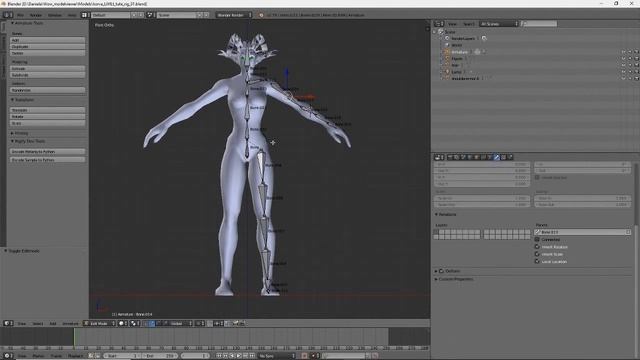Open the Playback menu in timeline
Screen dimensions: 640x360
click(x=75, y=356)
